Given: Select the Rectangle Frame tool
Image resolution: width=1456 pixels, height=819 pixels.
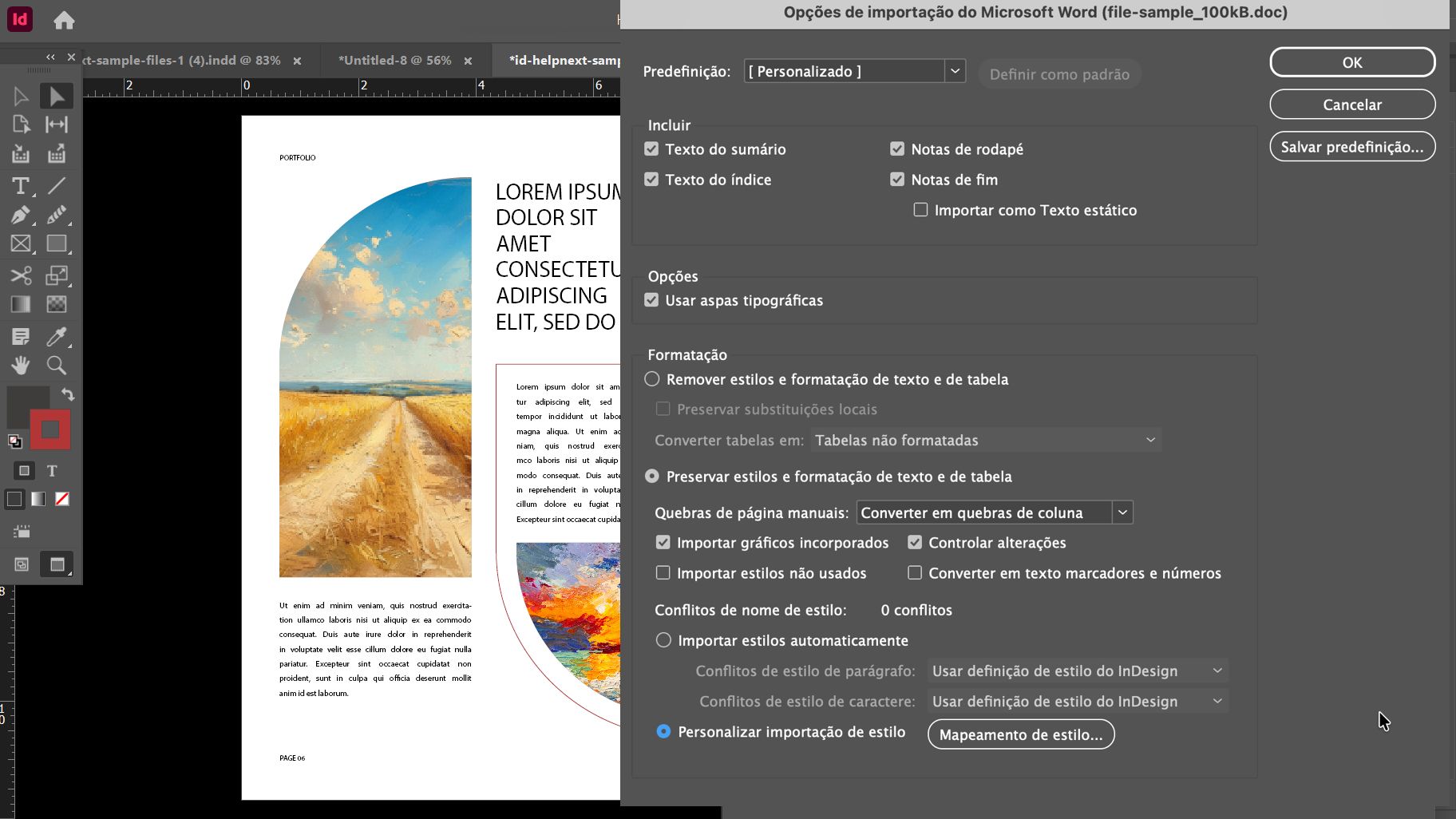Looking at the screenshot, I should [21, 243].
